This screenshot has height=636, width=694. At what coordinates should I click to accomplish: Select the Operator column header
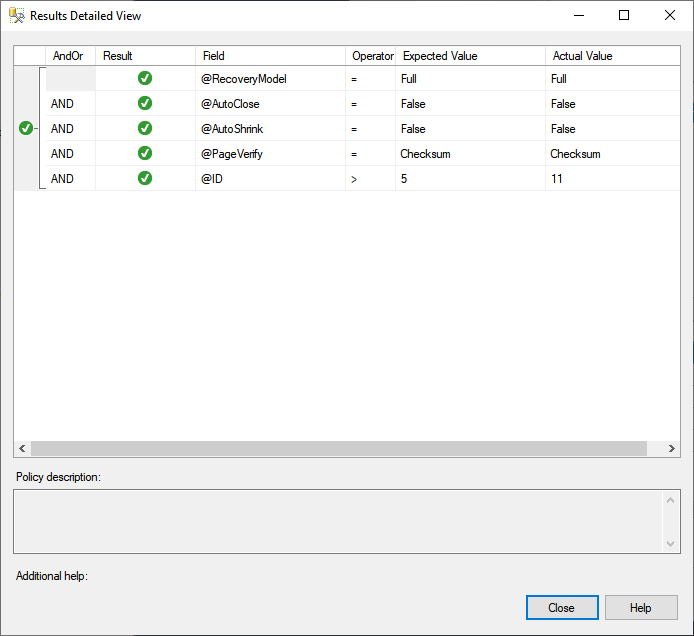tap(370, 56)
